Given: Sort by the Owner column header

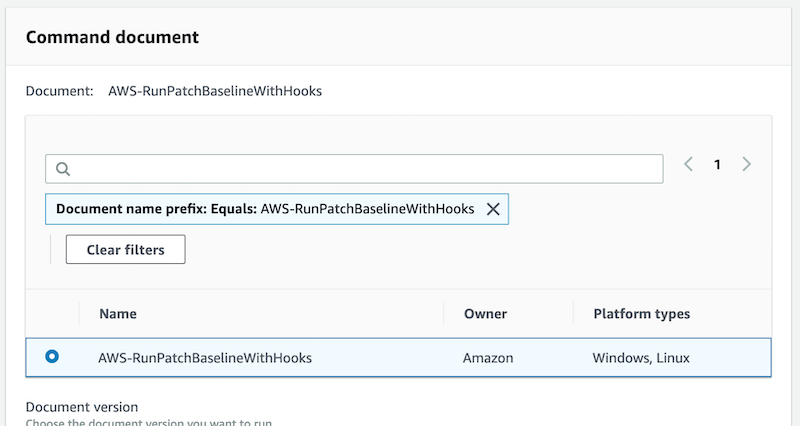Looking at the screenshot, I should click(485, 314).
